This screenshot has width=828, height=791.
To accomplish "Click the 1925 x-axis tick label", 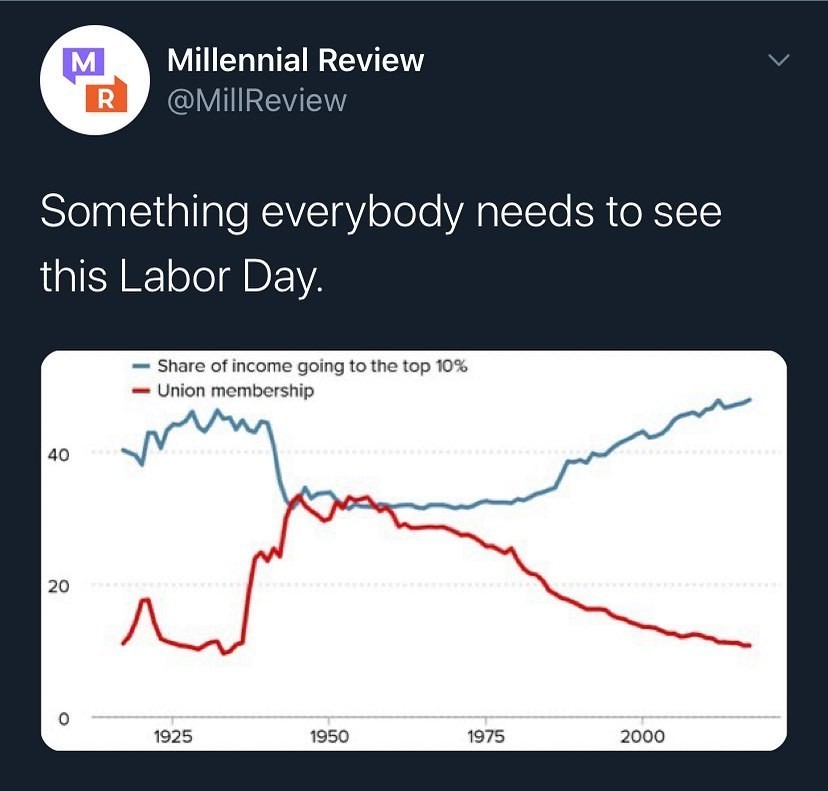I will click(173, 737).
